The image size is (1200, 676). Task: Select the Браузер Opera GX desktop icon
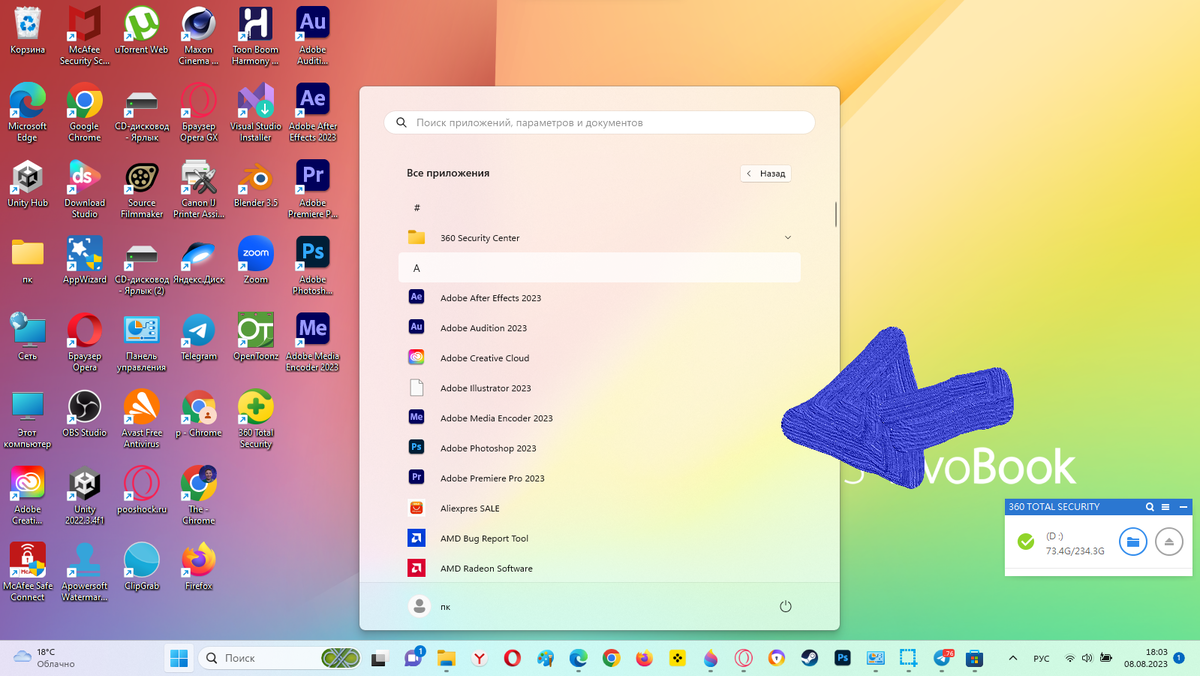[x=198, y=112]
